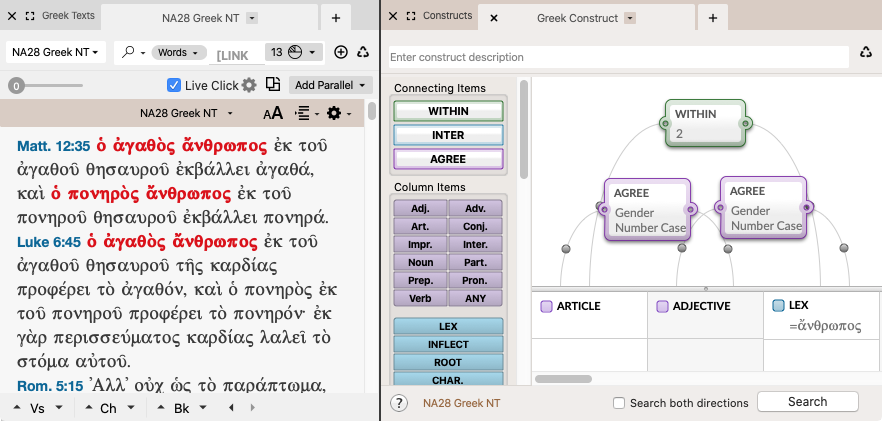The width and height of the screenshot is (882, 421).
Task: Click the recycle icon beside construct description
Action: tap(867, 53)
